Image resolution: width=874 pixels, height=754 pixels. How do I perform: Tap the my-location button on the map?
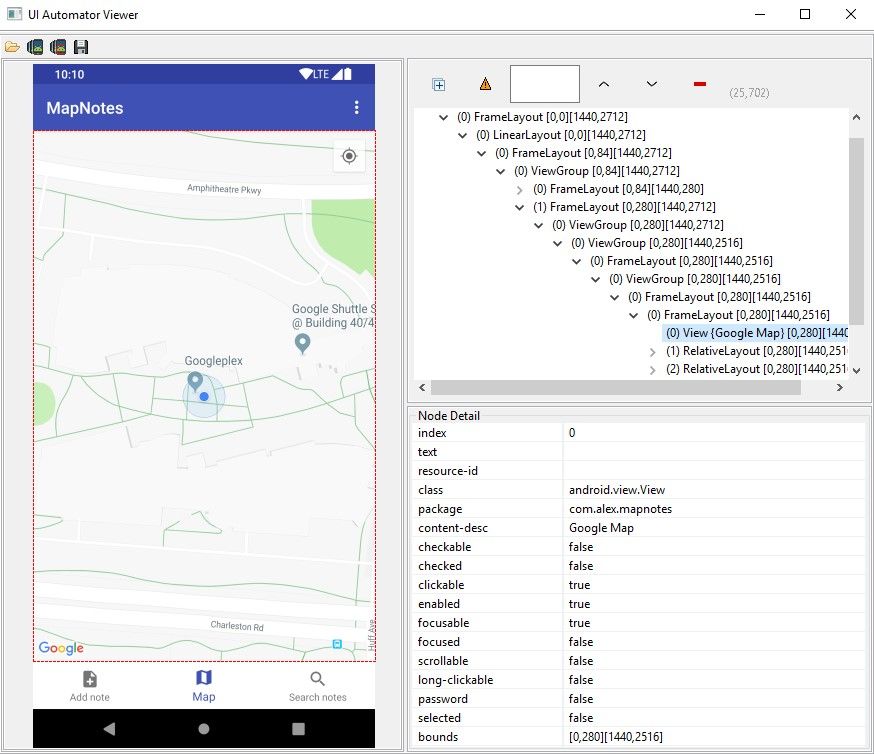point(349,156)
